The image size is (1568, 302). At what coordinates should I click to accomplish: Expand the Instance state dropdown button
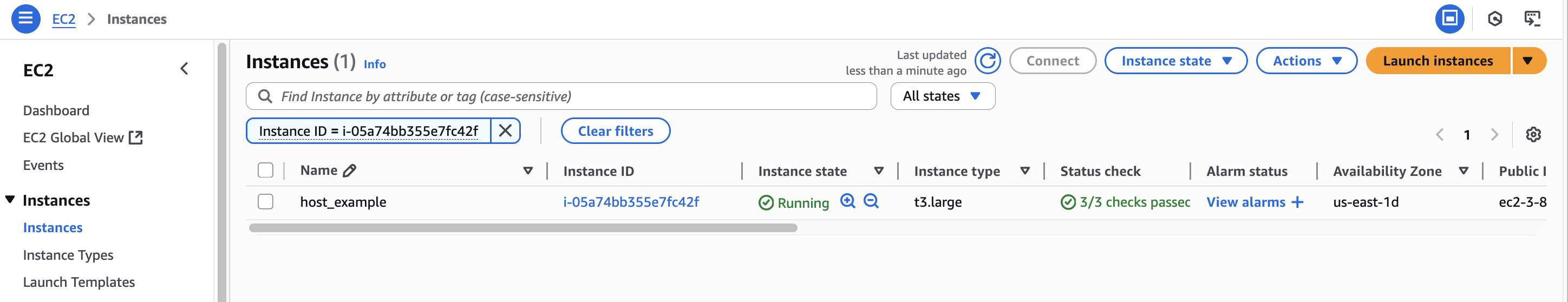[1175, 61]
